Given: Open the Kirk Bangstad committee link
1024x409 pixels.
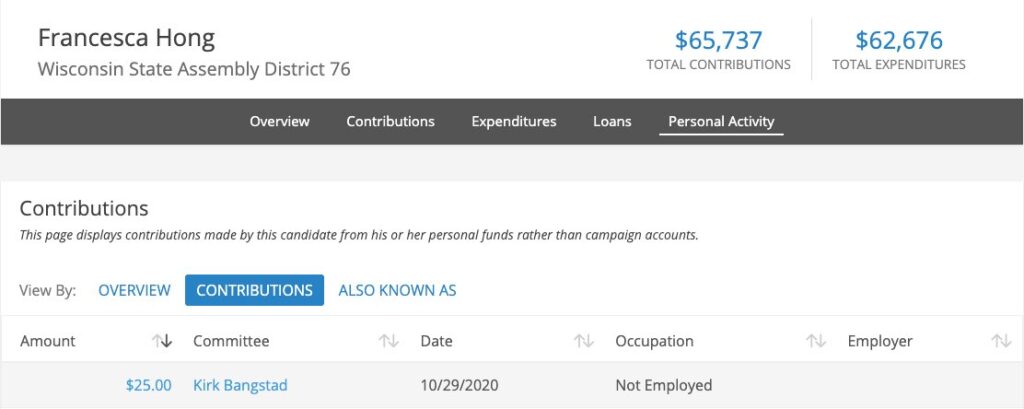Looking at the screenshot, I should coord(240,385).
